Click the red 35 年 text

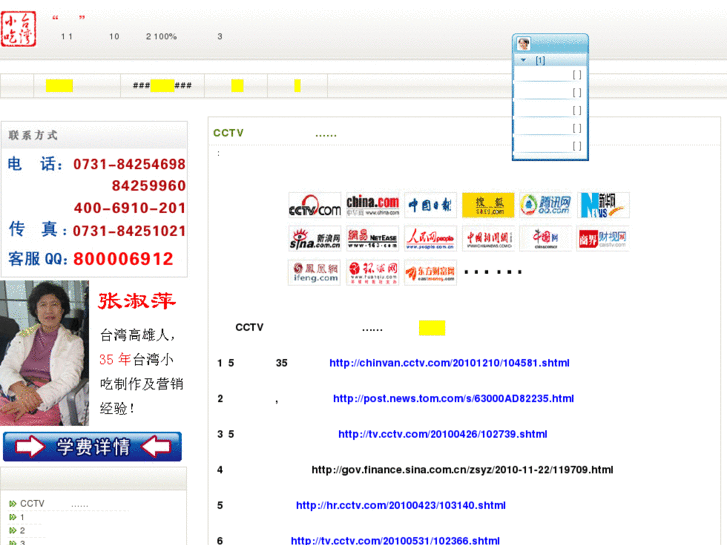pyautogui.click(x=115, y=359)
